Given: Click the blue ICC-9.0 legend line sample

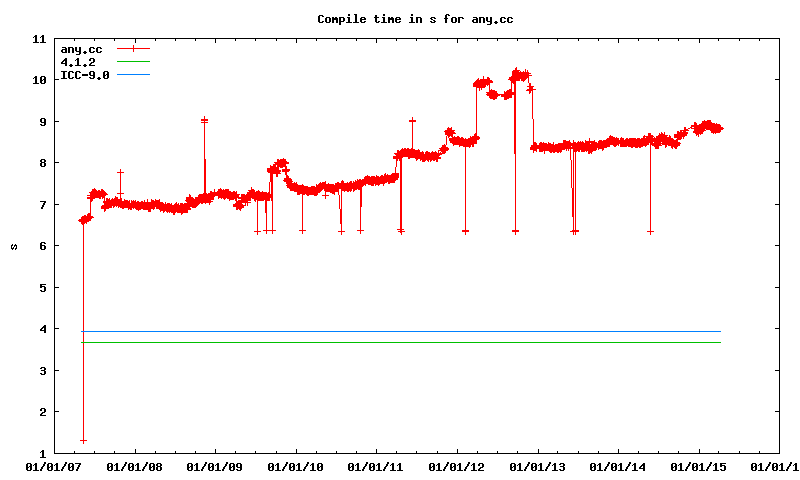Looking at the screenshot, I should coord(133,75).
